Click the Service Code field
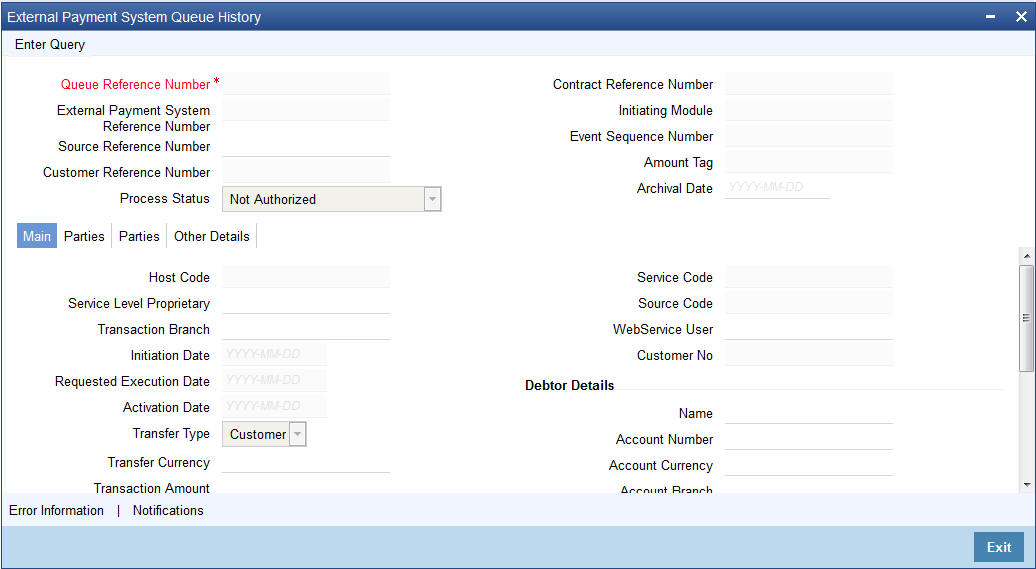The image size is (1036, 569). 809,277
